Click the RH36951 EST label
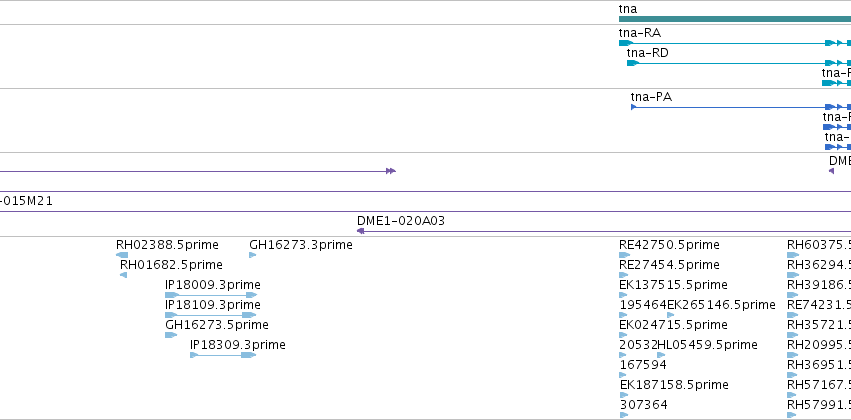Screen dimensions: 851x420 coord(819,365)
